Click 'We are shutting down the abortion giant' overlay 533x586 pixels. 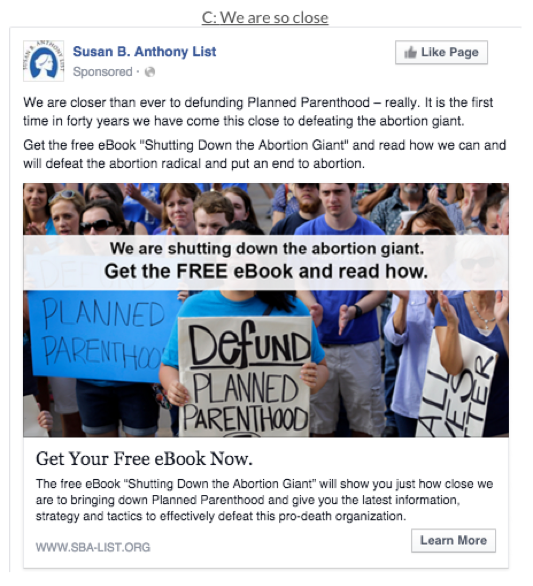tap(267, 249)
